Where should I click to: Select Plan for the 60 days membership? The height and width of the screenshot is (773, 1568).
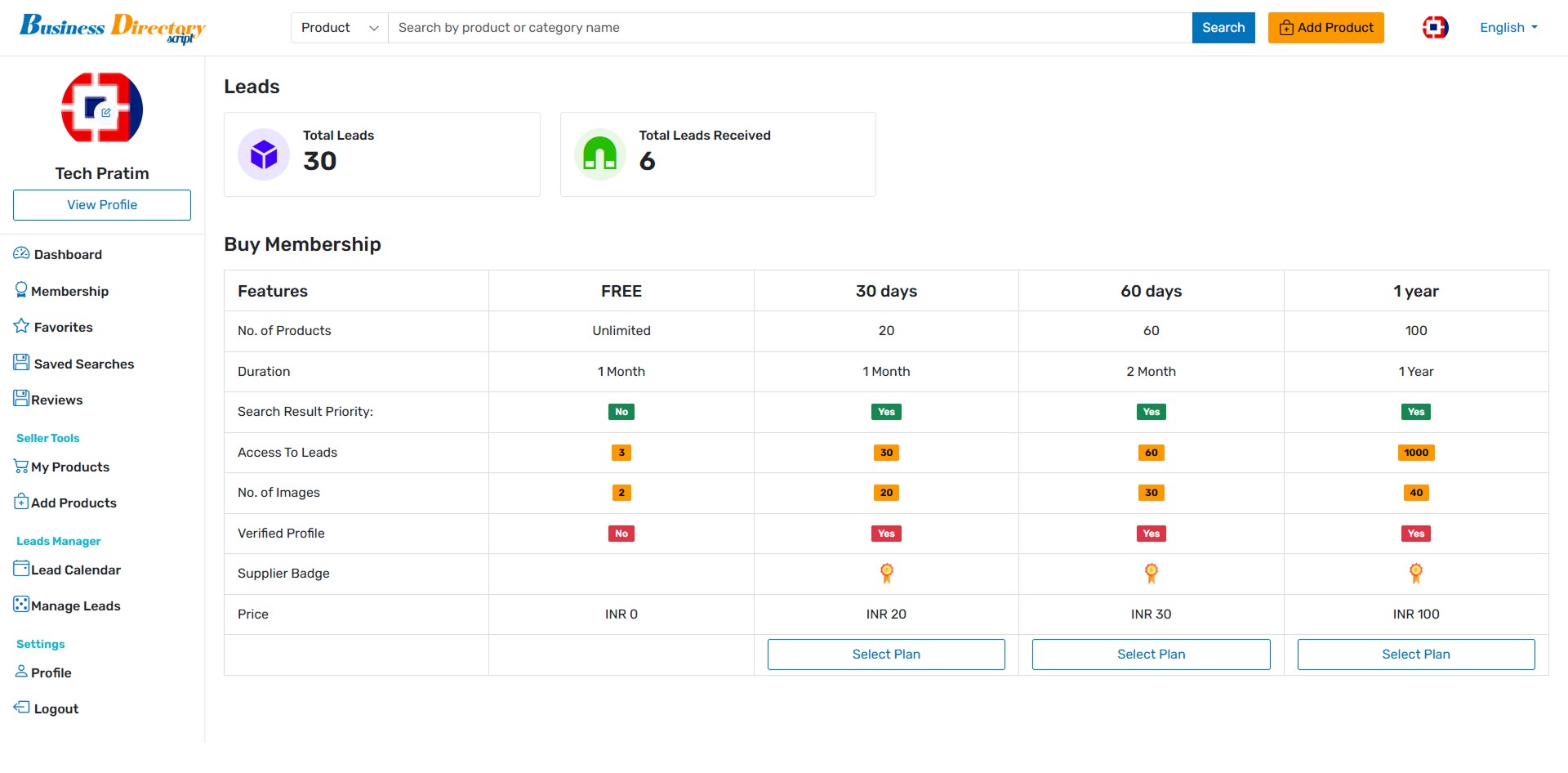click(1151, 654)
